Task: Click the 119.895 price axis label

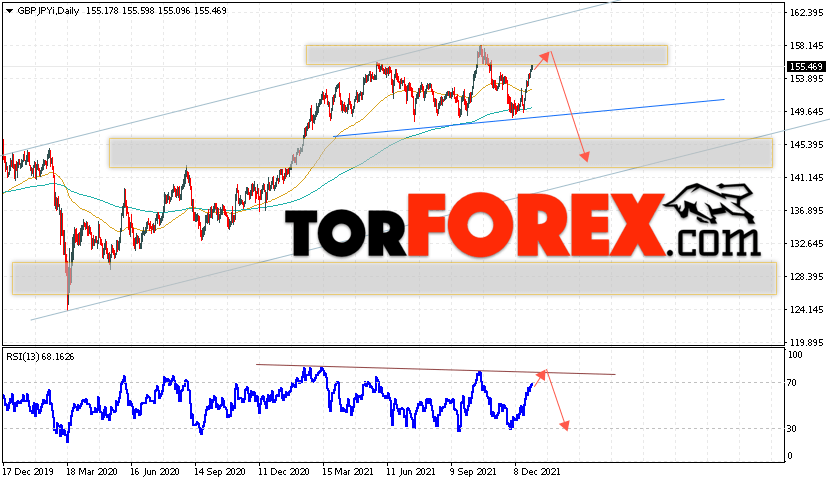Action: [806, 343]
